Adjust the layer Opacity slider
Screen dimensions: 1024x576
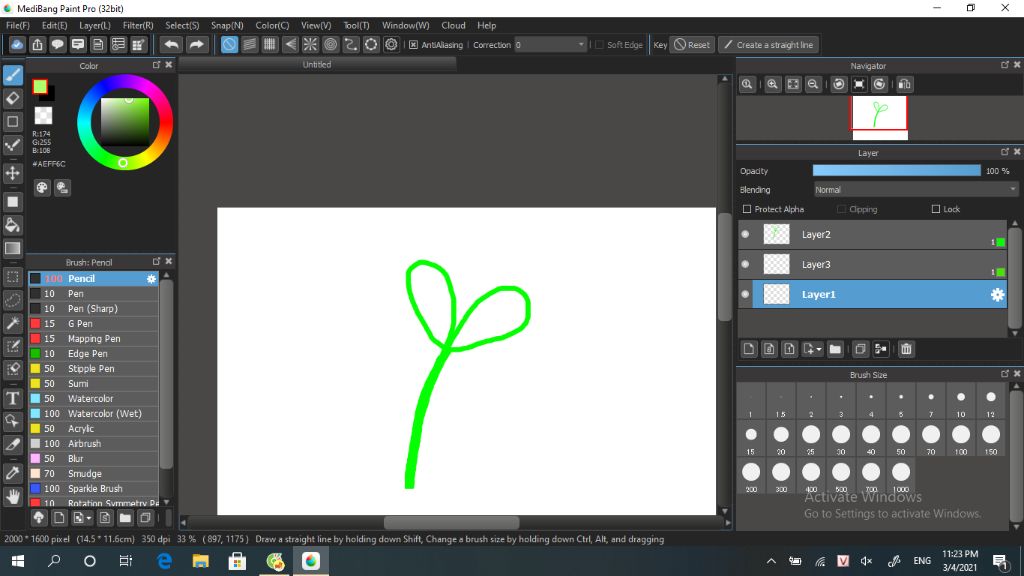tap(897, 170)
